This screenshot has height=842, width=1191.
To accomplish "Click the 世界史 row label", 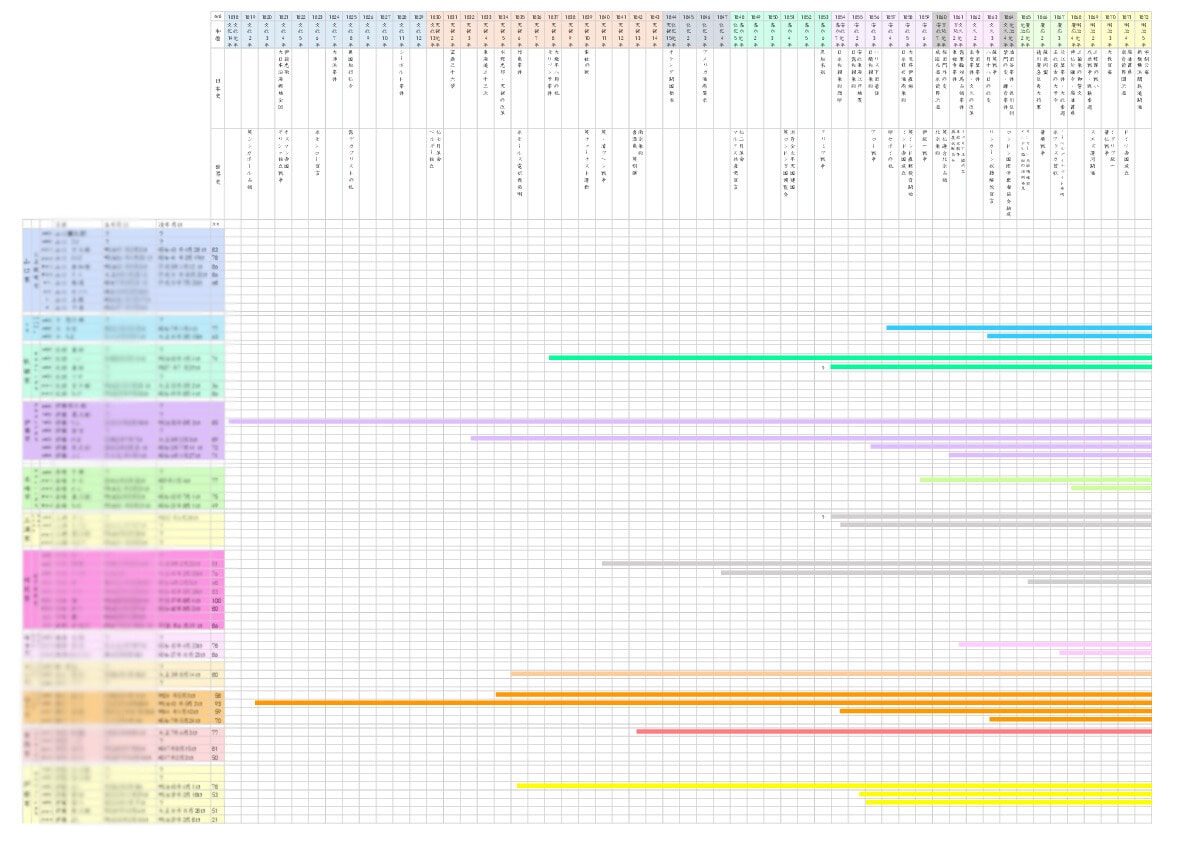I will coord(218,174).
